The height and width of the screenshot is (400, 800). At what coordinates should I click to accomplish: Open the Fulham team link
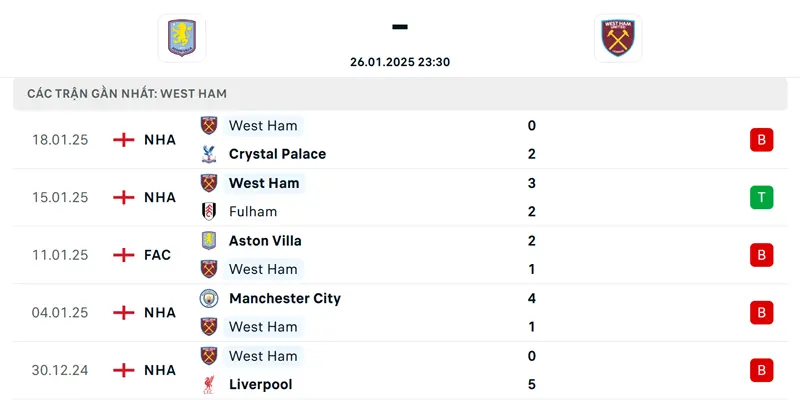253,212
